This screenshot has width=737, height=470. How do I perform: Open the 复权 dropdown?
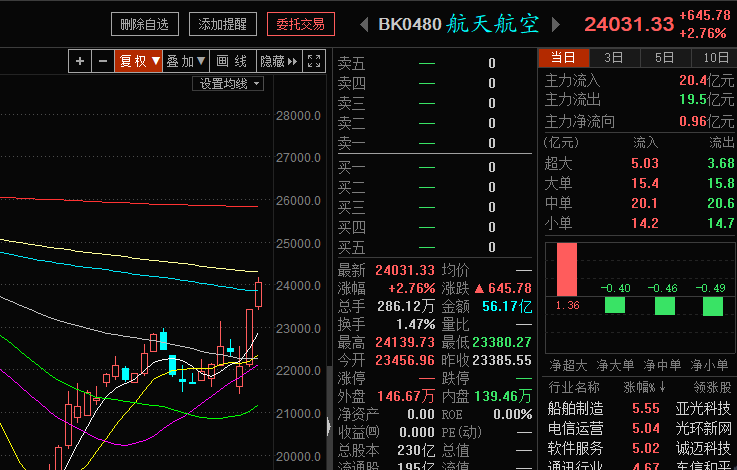coord(139,61)
